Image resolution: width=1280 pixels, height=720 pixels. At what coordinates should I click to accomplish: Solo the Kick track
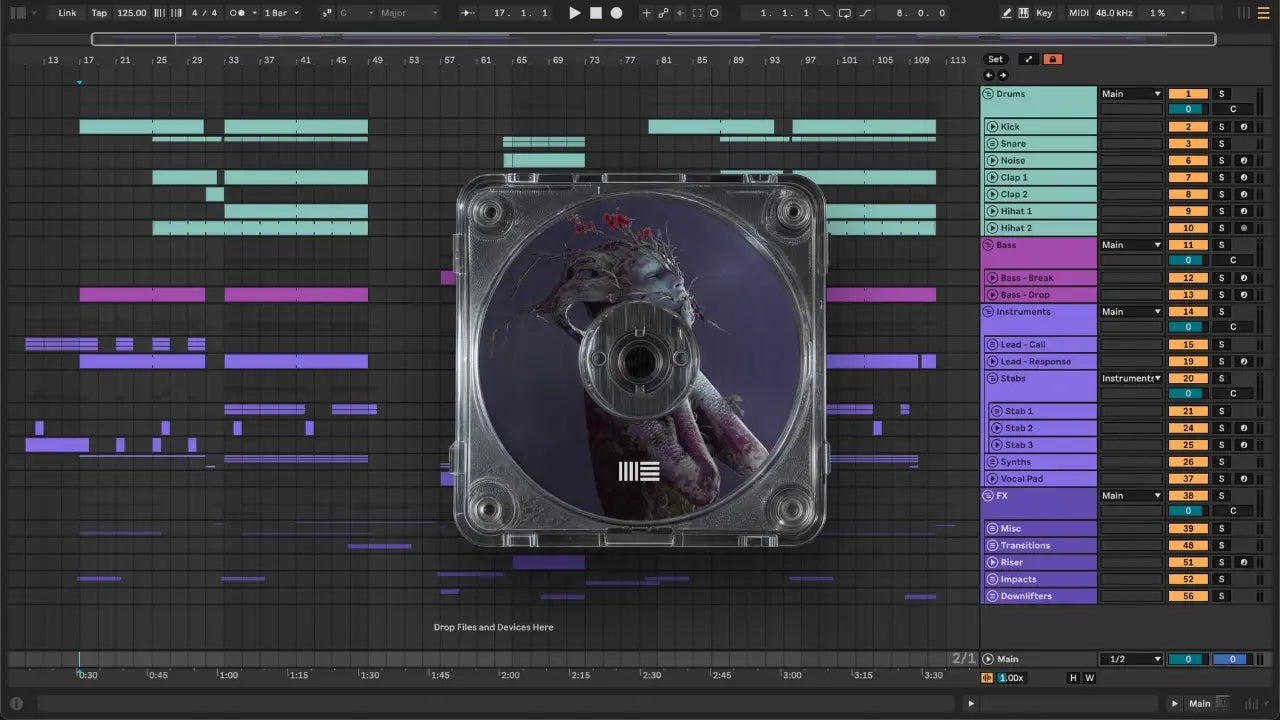(1221, 127)
